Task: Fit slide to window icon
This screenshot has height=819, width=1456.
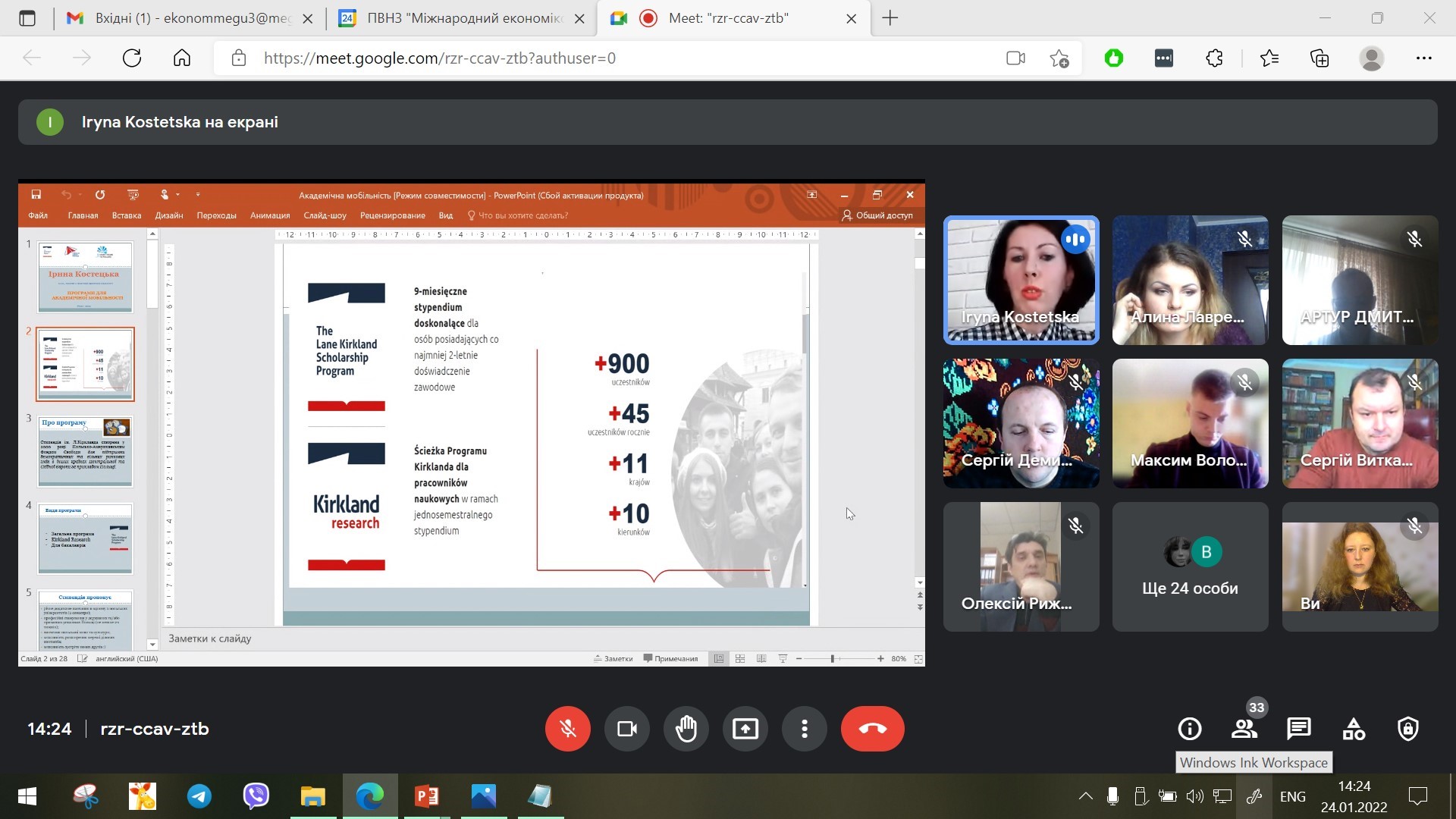Action: (x=918, y=658)
